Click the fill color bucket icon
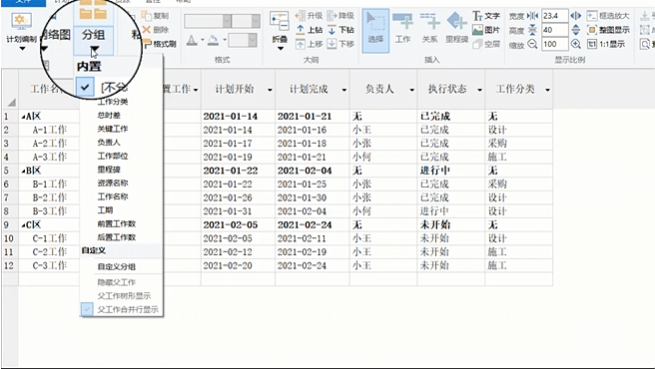The image size is (655, 369). 213,41
